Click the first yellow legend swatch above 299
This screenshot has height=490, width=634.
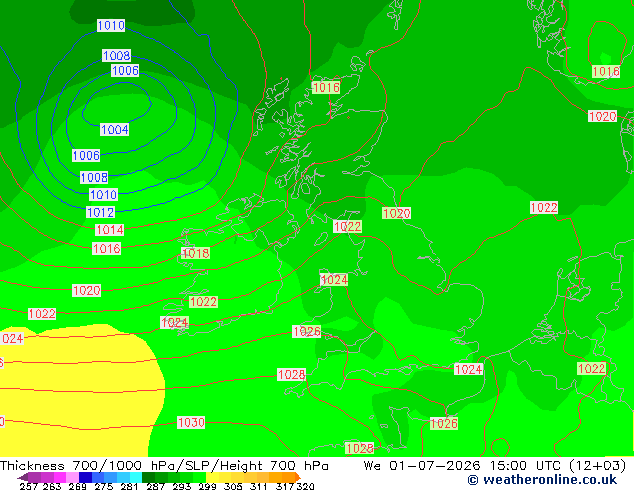(x=212, y=477)
